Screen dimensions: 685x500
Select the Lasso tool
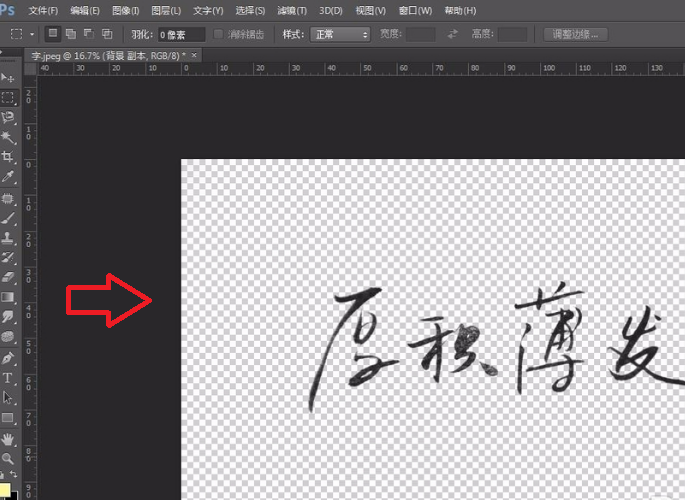[x=8, y=117]
